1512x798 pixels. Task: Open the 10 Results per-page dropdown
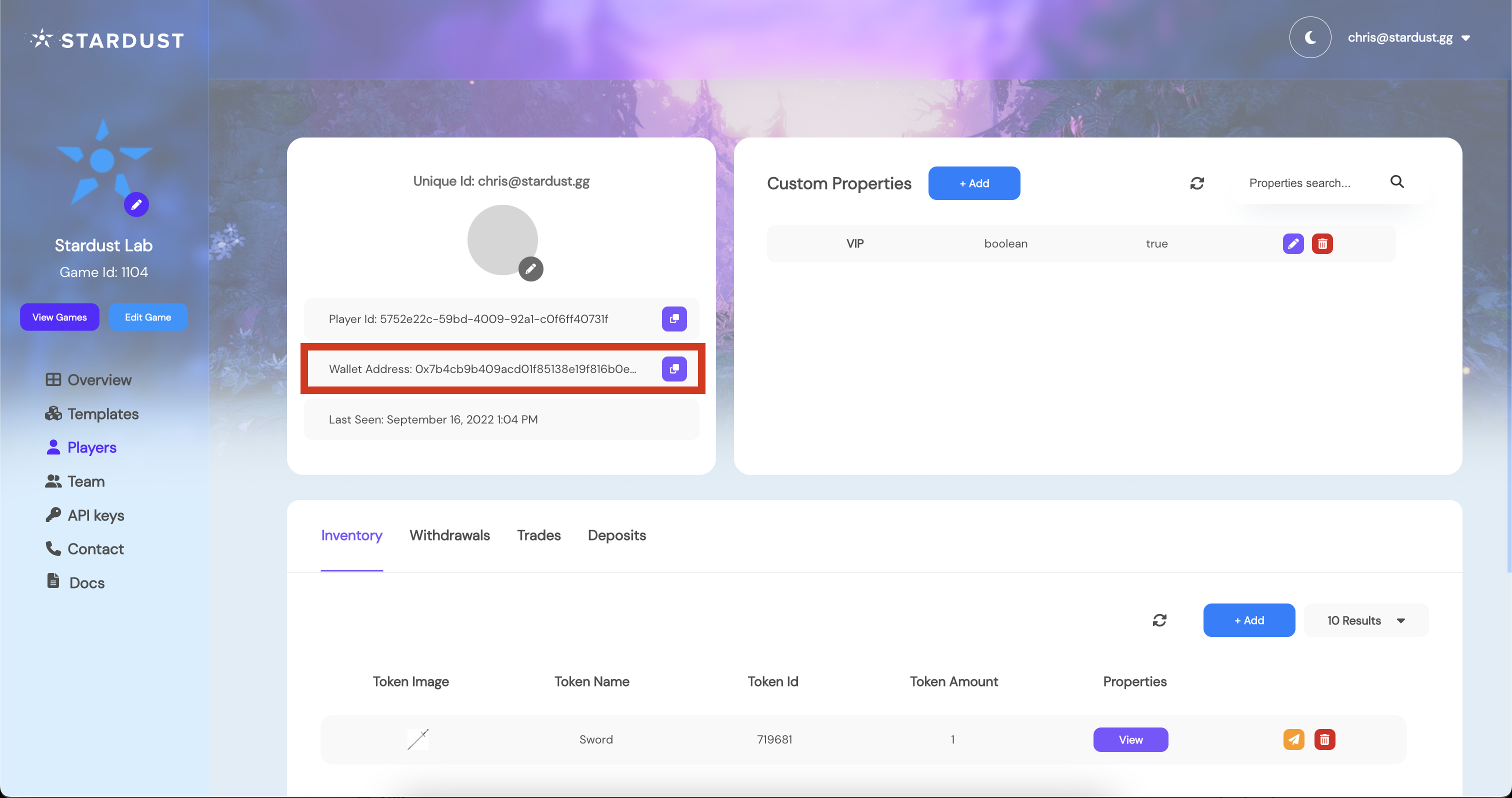(x=1365, y=620)
